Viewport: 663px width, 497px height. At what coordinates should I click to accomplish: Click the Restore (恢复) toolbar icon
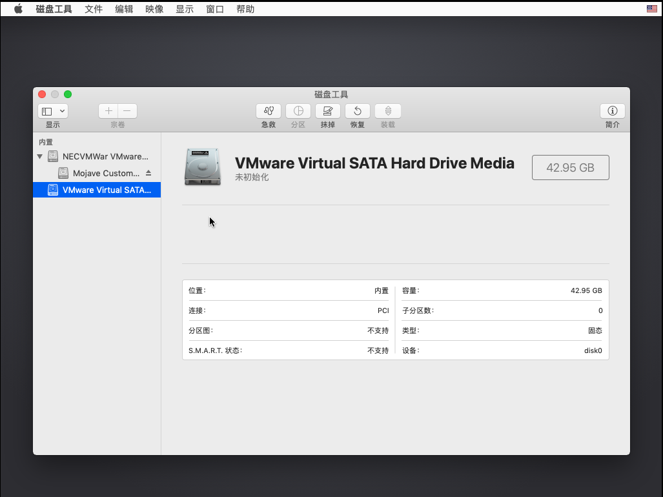pyautogui.click(x=358, y=111)
